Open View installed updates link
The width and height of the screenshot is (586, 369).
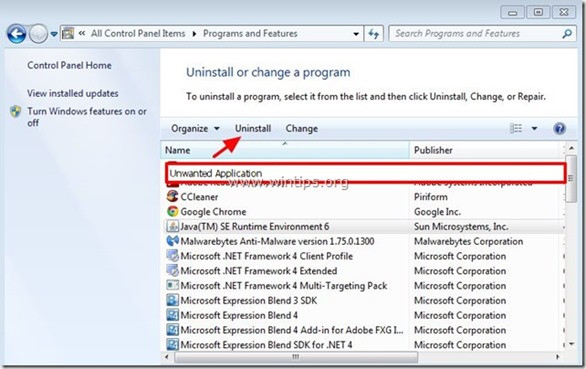click(73, 93)
